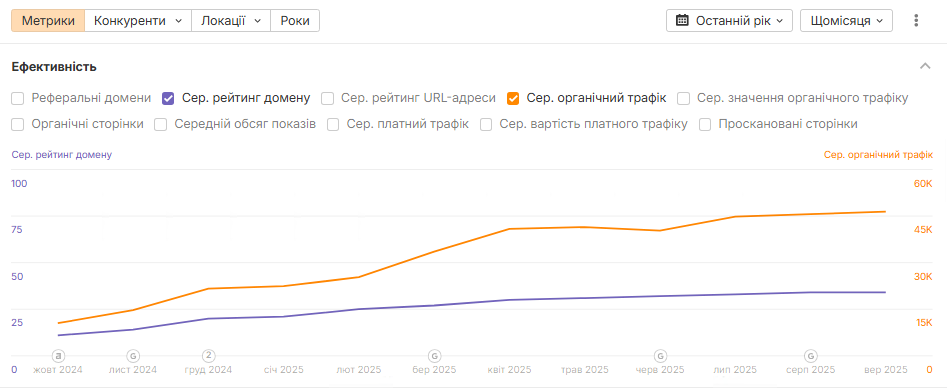The height and width of the screenshot is (388, 947).
Task: Click the calendar icon in date range
Action: coord(682,21)
